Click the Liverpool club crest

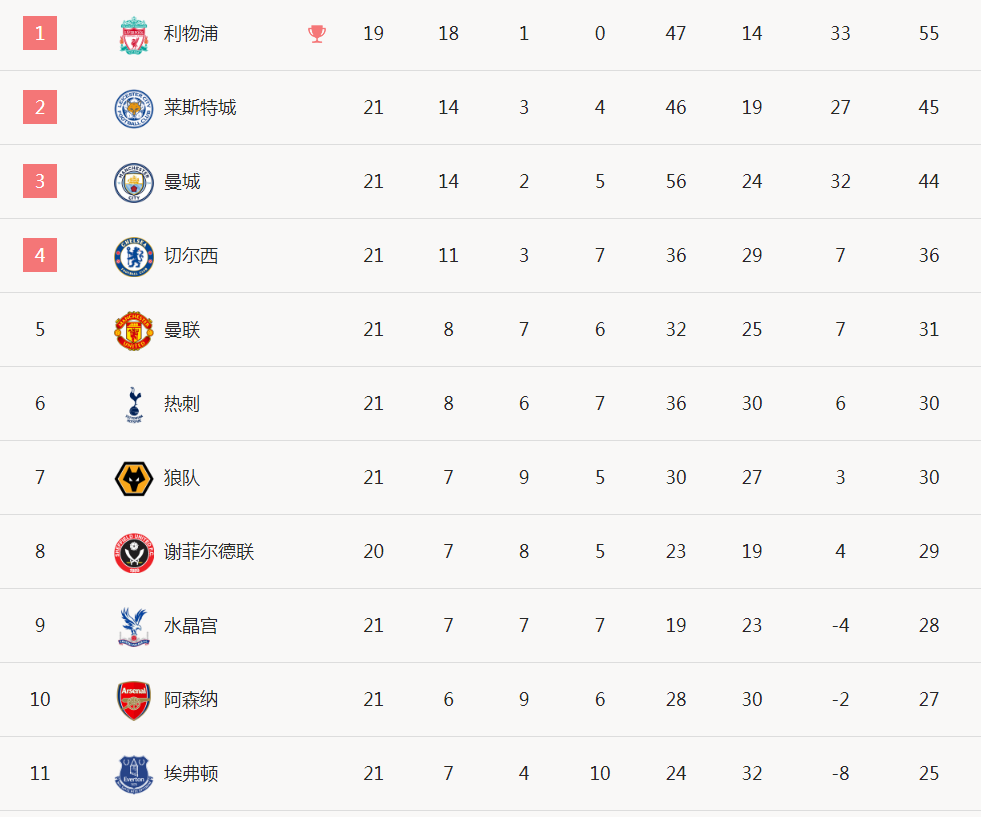(x=133, y=35)
